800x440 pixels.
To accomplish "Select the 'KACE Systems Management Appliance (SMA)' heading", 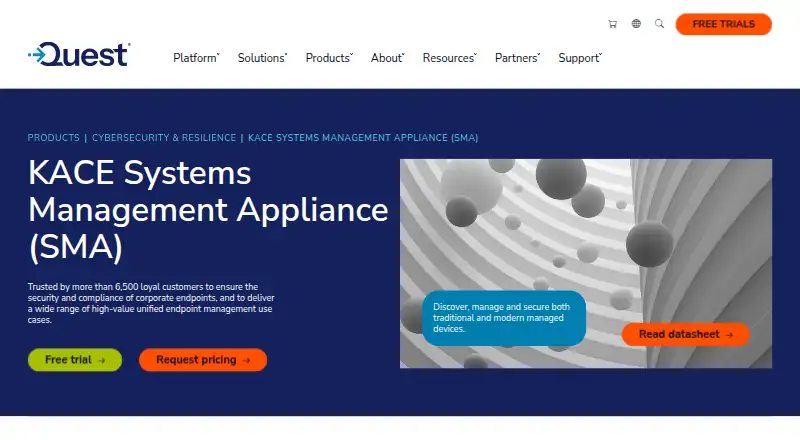I will click(208, 210).
